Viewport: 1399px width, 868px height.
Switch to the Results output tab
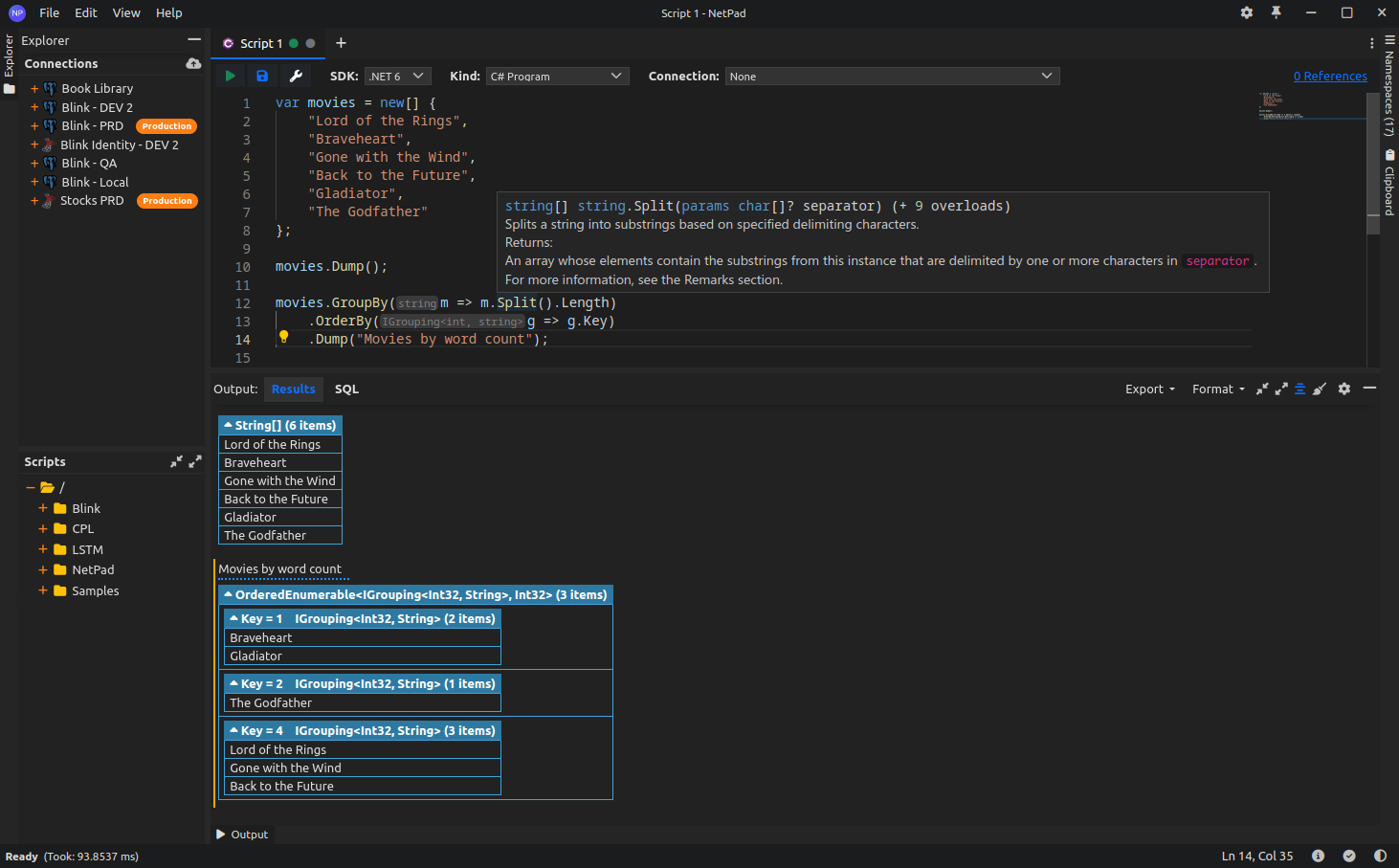click(293, 389)
